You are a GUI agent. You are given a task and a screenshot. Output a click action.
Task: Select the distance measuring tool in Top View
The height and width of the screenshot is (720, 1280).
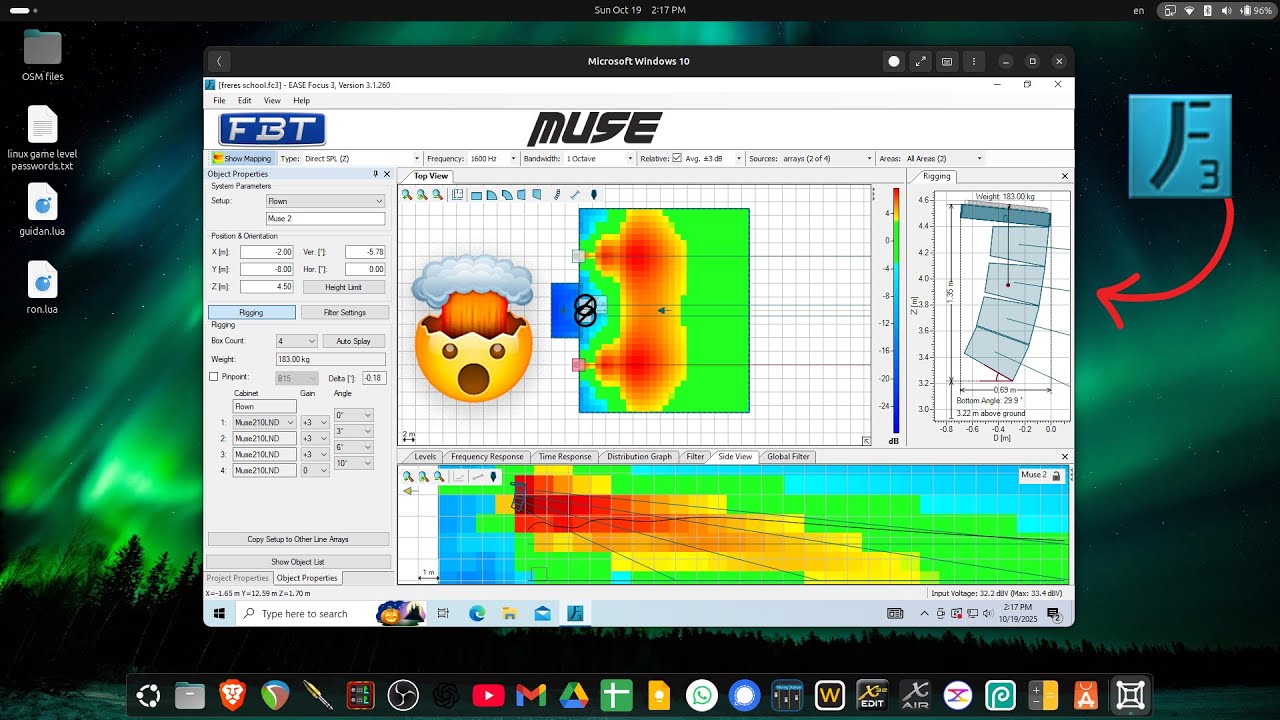(575, 195)
